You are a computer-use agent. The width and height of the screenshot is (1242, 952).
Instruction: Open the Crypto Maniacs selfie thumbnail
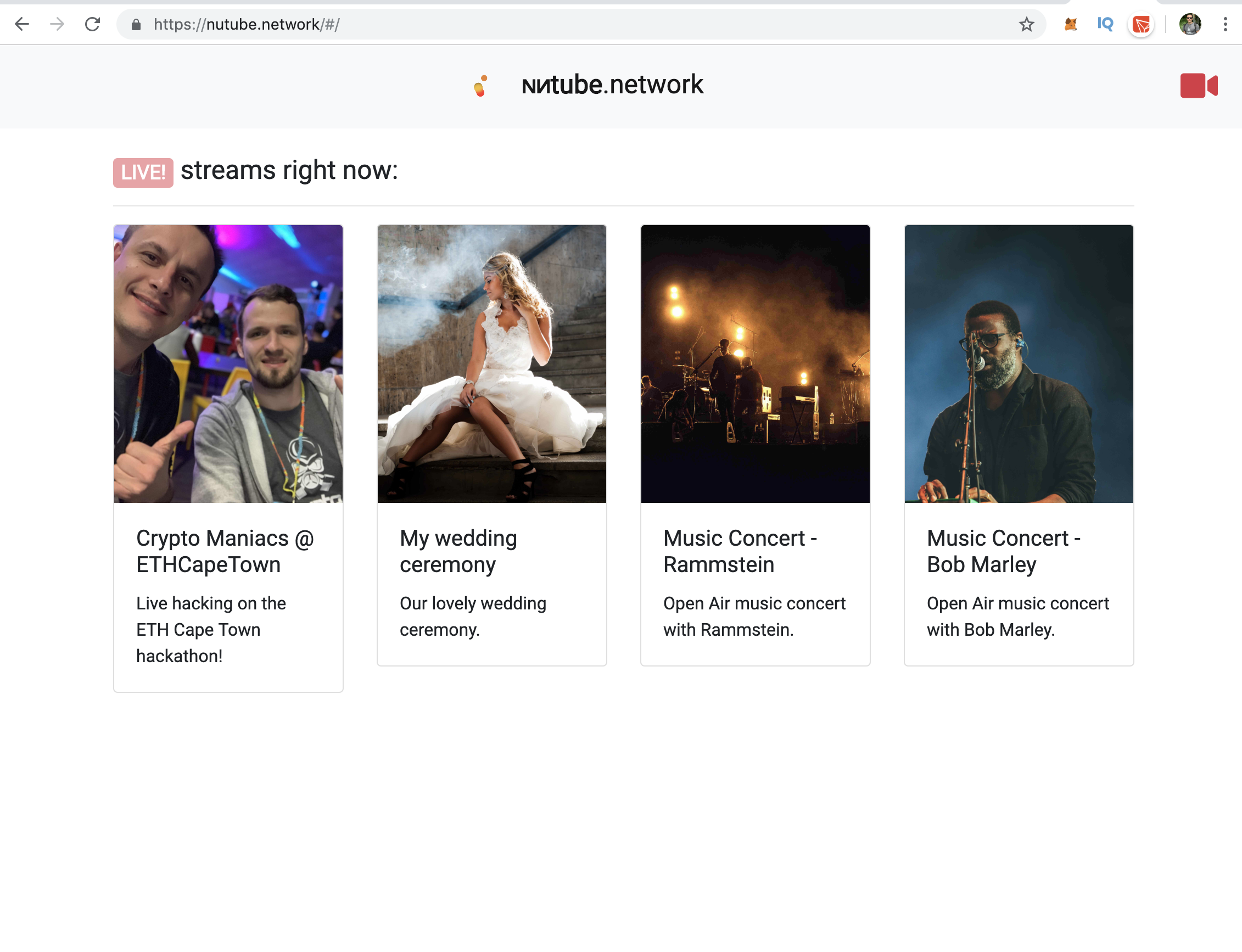pos(228,363)
